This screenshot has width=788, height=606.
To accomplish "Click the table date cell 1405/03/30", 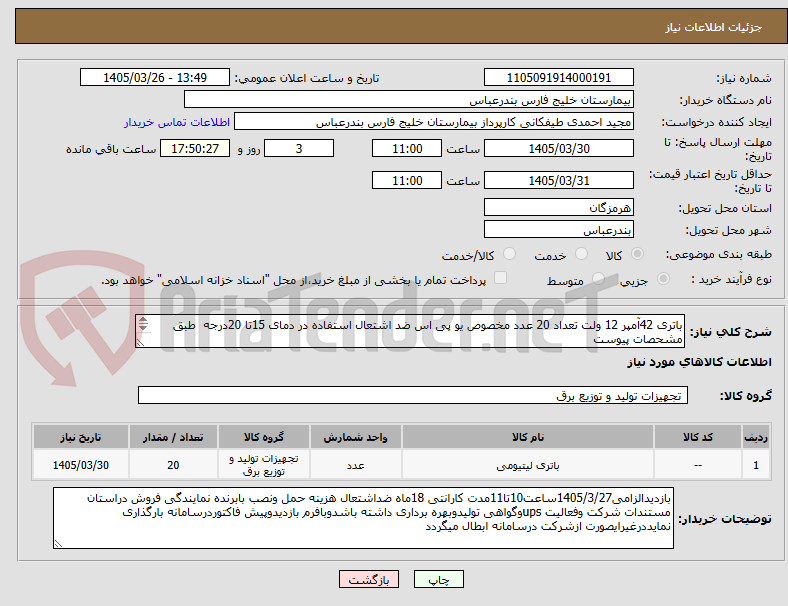I will point(80,465).
